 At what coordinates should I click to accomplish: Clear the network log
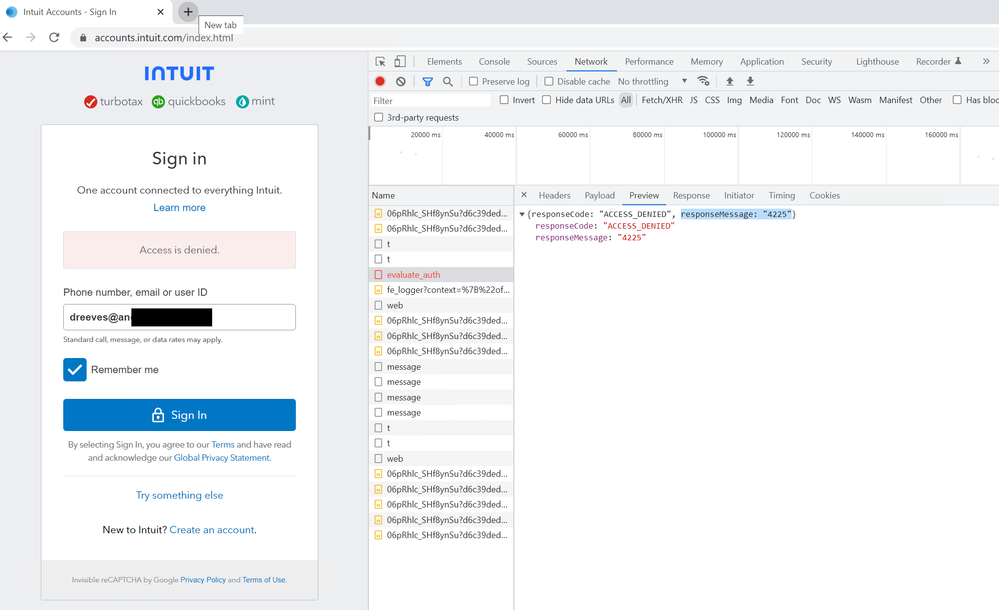[401, 82]
